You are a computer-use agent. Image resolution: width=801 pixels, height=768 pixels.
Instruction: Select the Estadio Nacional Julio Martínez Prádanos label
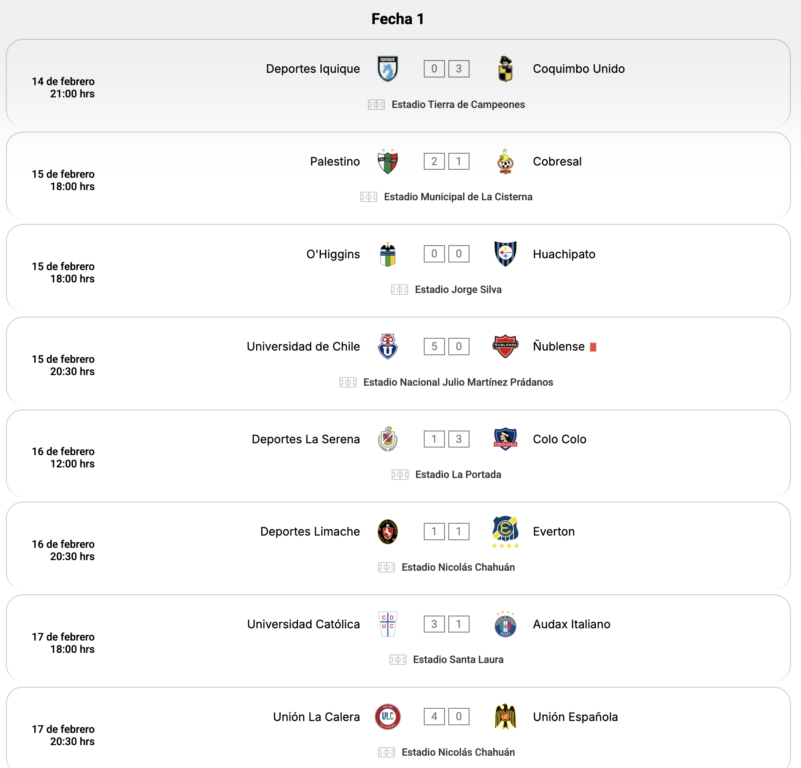pyautogui.click(x=458, y=382)
